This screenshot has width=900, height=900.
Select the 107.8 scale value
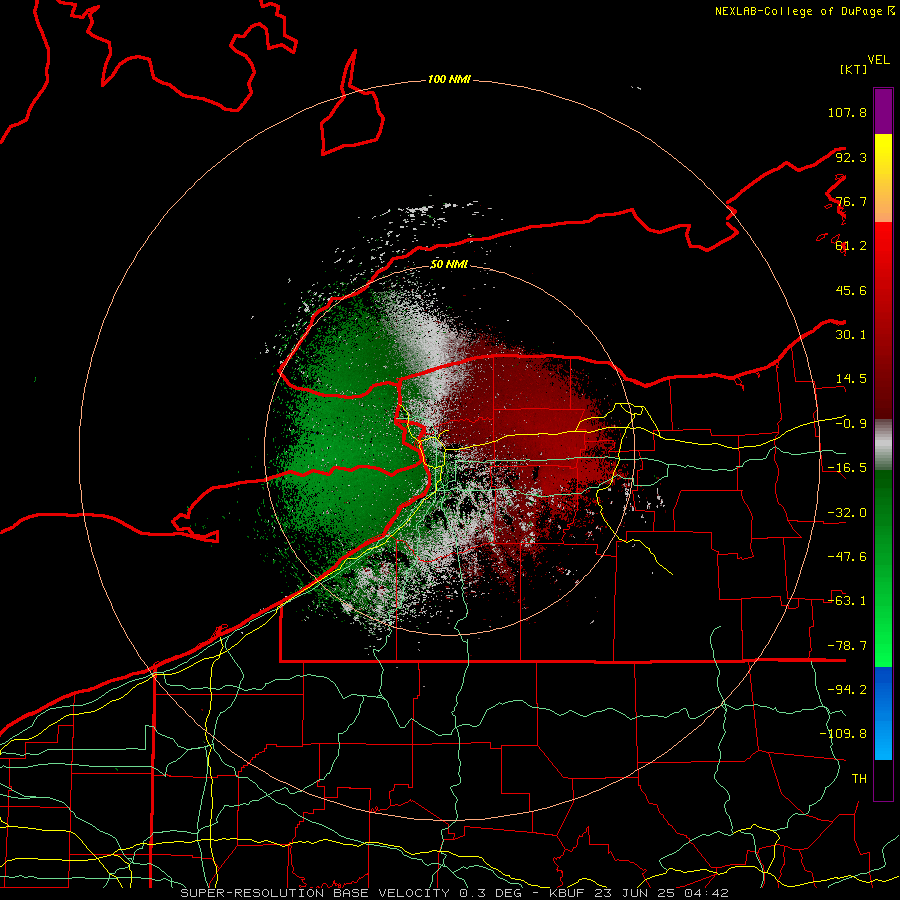847,112
